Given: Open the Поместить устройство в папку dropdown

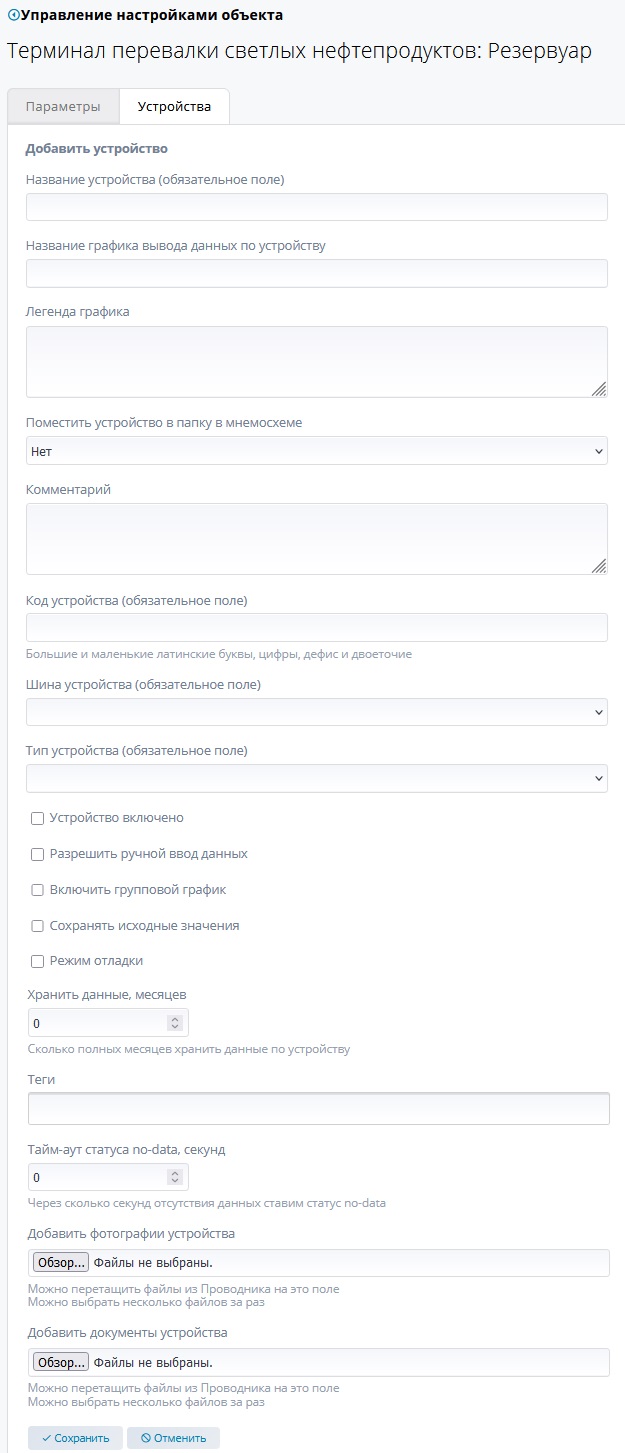Looking at the screenshot, I should pos(316,451).
